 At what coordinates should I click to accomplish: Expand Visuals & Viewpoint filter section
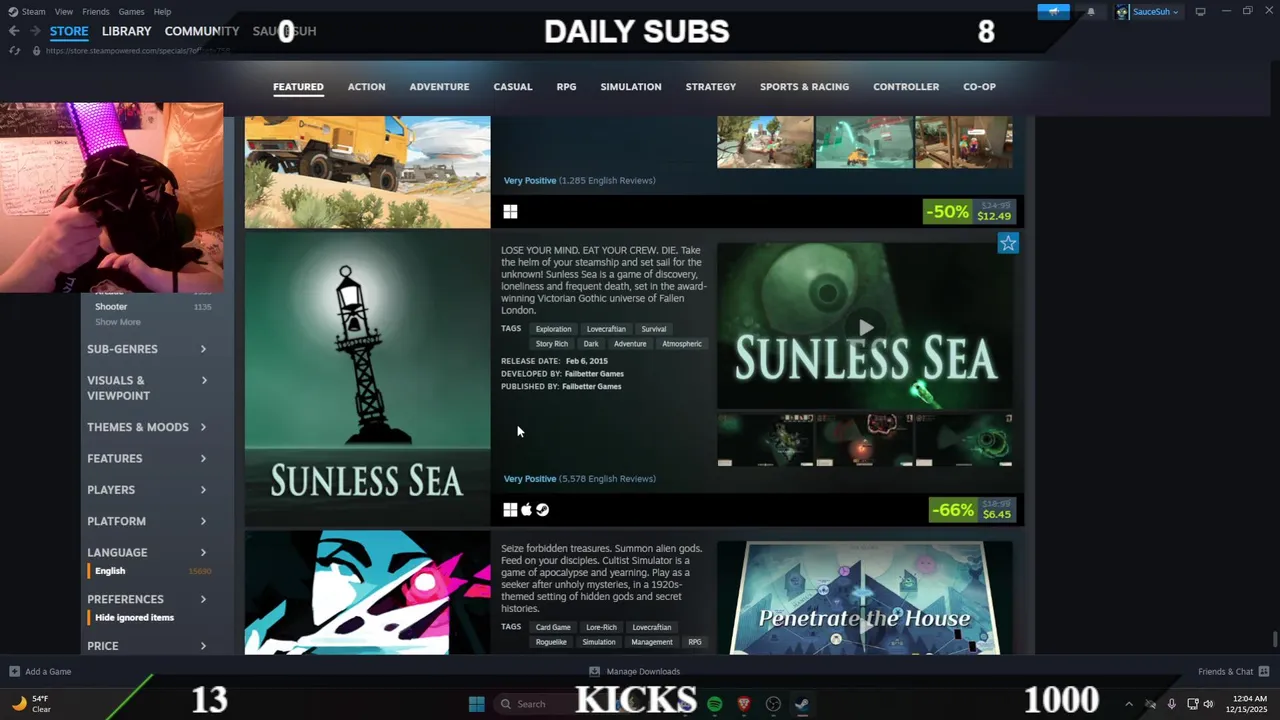tap(147, 388)
